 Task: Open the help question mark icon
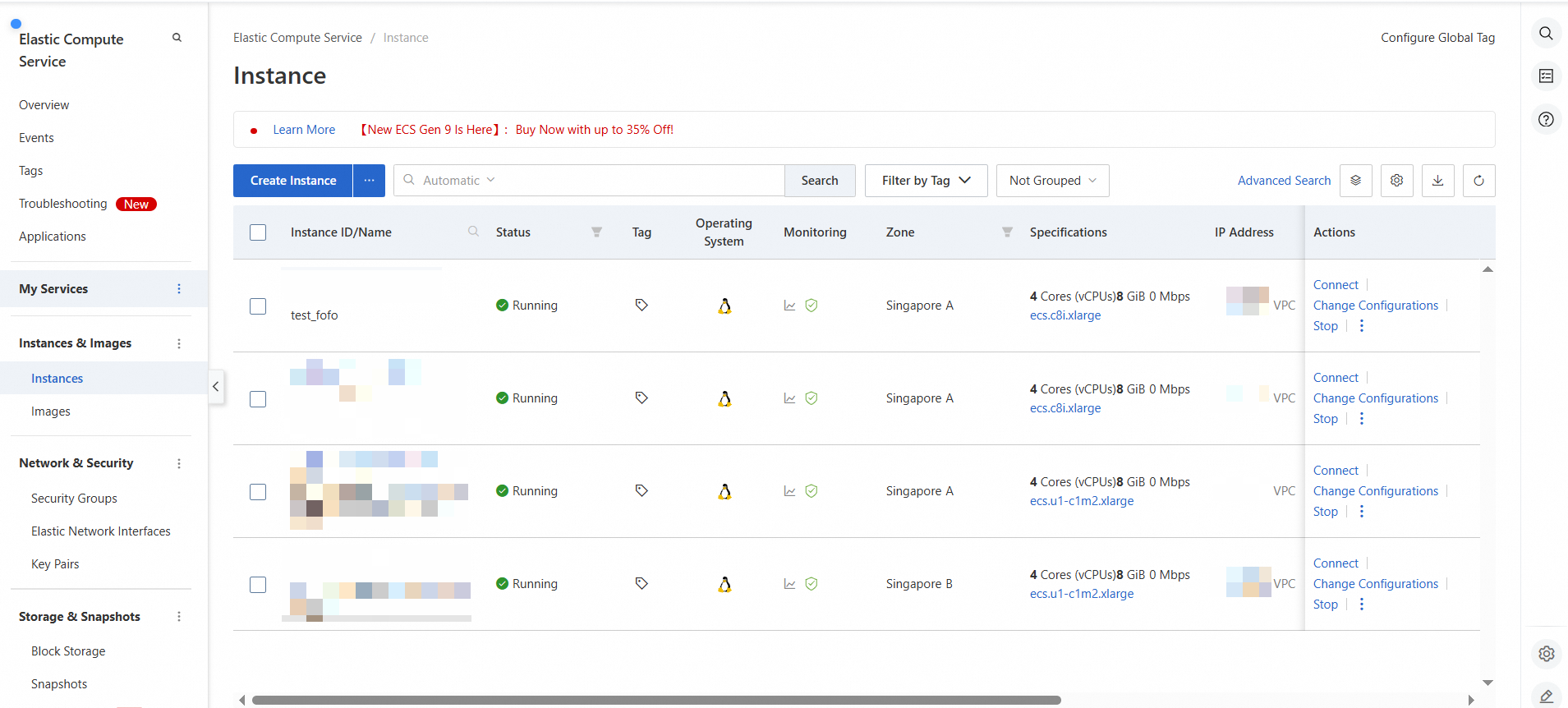point(1546,119)
